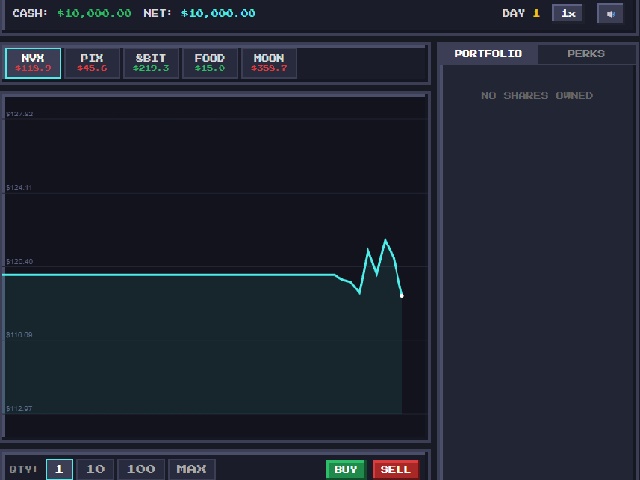Click the $124.11 chart axis label

(19, 188)
